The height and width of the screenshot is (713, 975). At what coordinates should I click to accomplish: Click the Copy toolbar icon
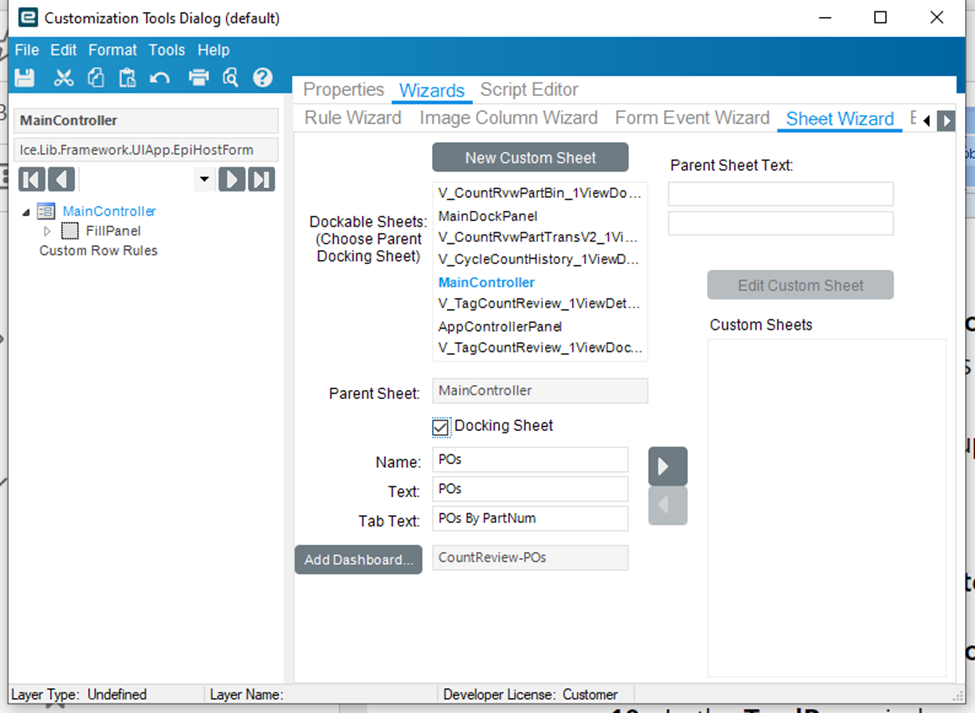[96, 78]
